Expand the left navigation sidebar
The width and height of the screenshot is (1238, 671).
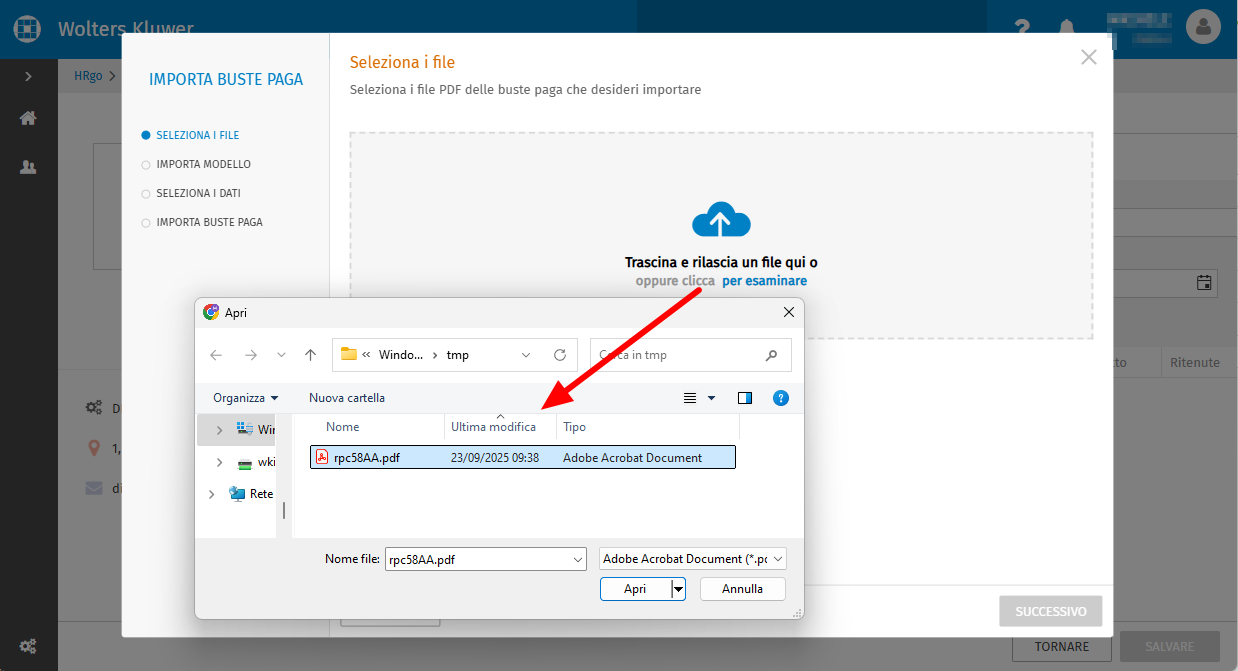[x=28, y=76]
